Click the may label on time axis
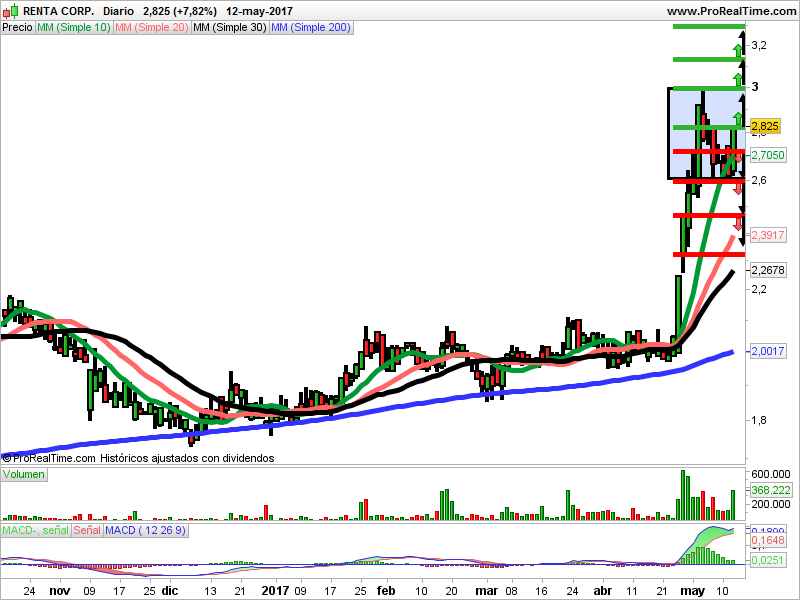 [693, 591]
